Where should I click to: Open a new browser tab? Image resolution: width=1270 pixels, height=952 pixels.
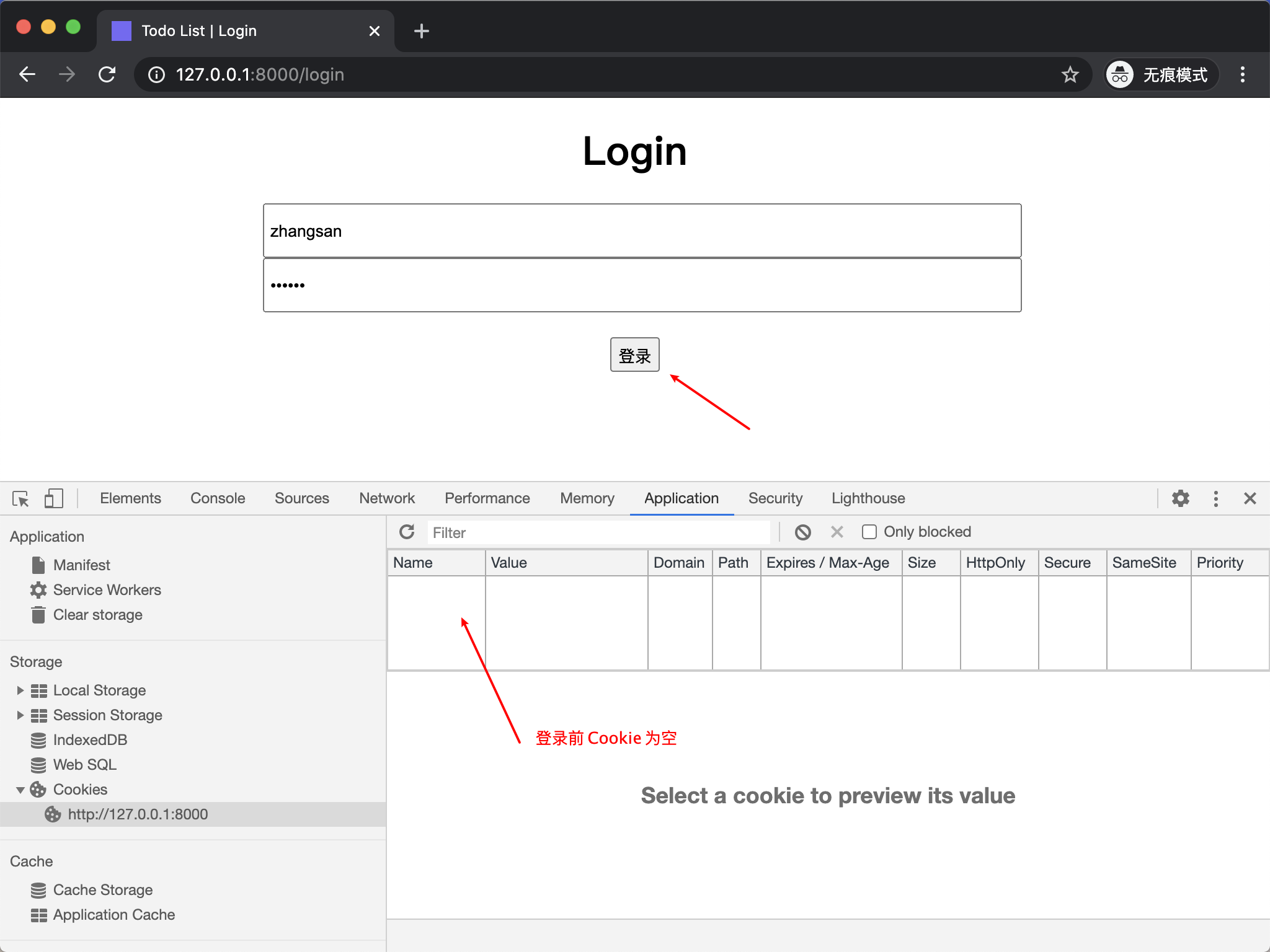point(421,31)
